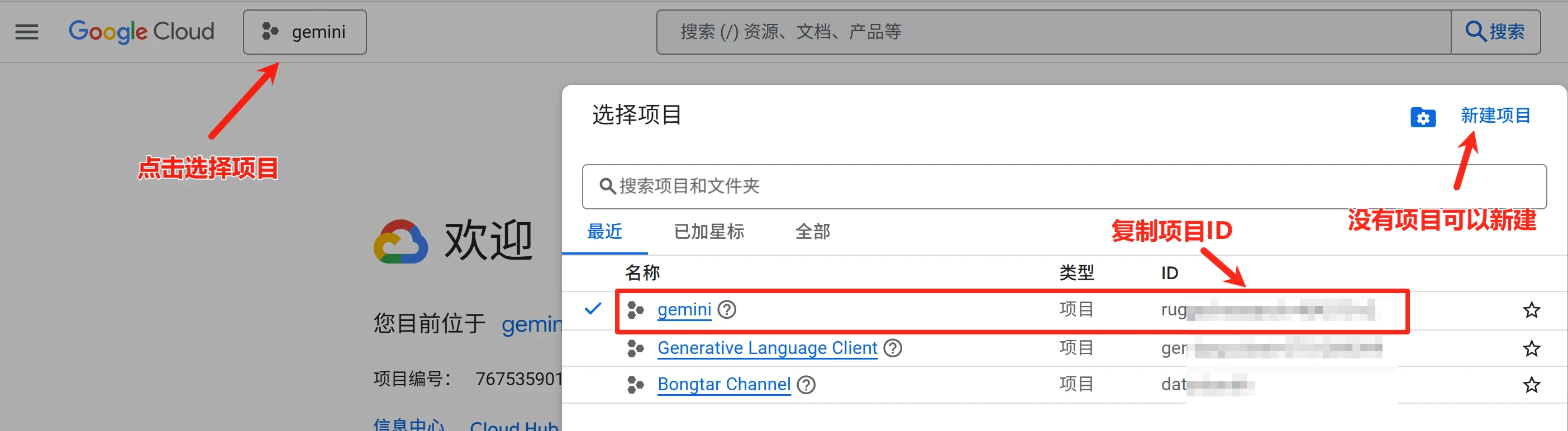Click 项目 type cell in gemini row

pyautogui.click(x=1076, y=309)
